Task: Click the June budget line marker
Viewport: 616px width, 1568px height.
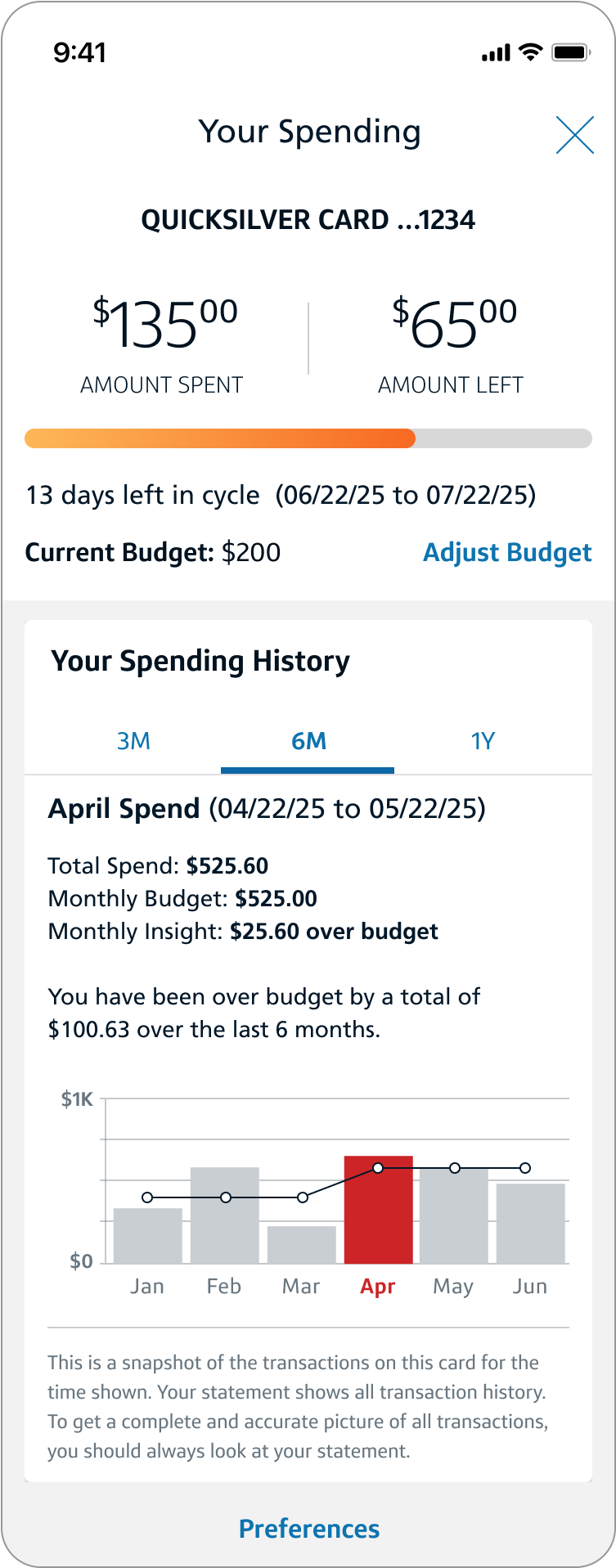Action: [525, 1168]
